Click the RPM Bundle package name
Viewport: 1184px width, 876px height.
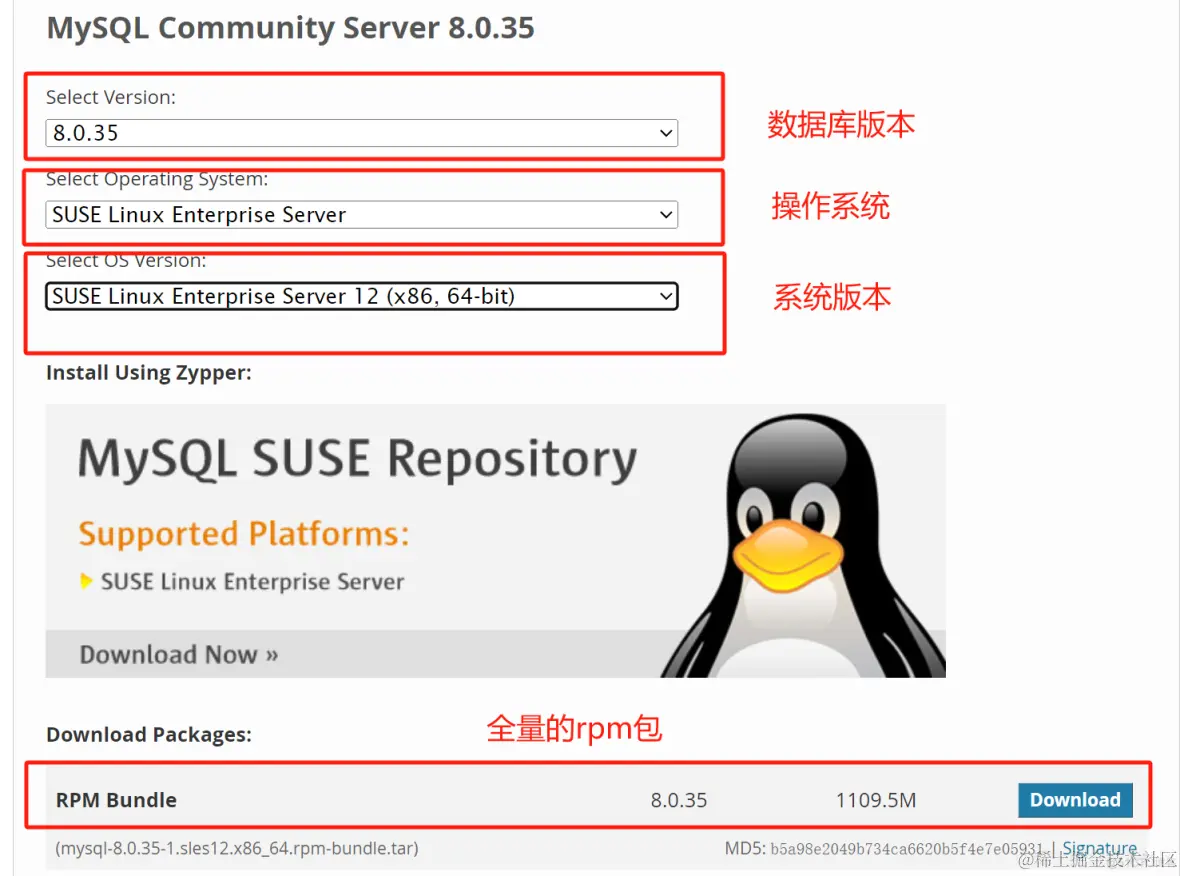(116, 800)
